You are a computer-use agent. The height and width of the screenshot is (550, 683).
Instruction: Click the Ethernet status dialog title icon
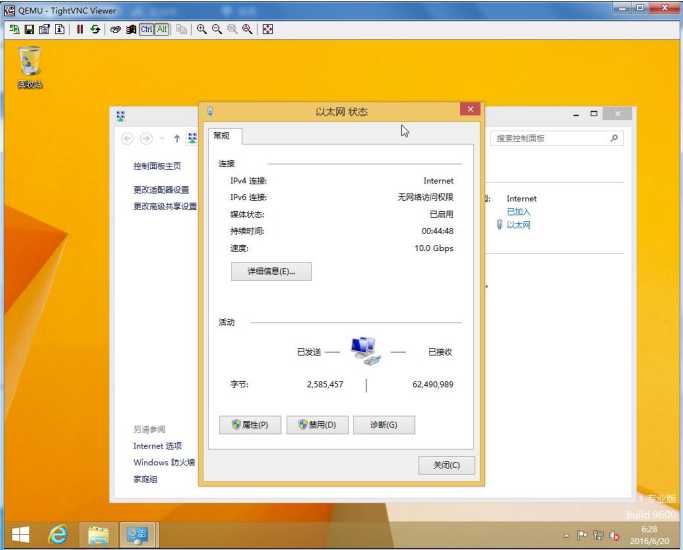(x=210, y=111)
